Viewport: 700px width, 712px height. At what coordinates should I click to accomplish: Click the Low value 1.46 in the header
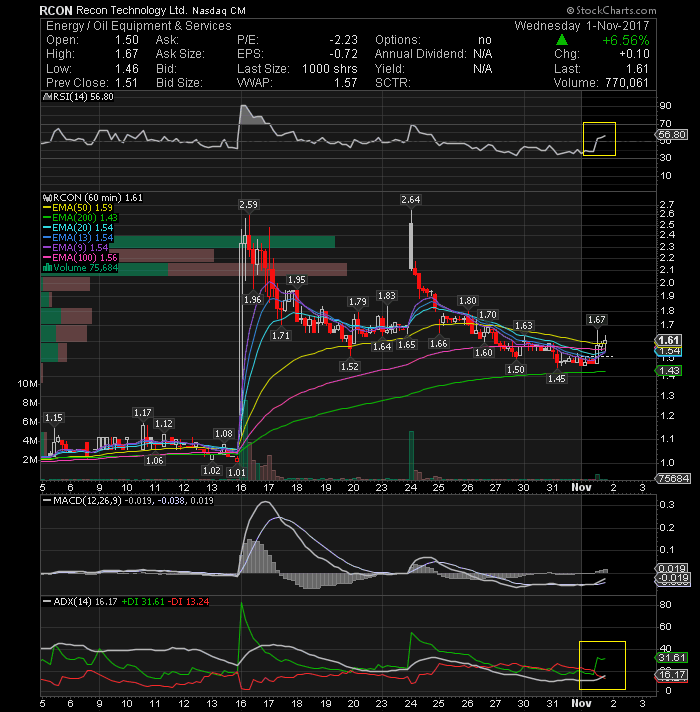point(127,69)
